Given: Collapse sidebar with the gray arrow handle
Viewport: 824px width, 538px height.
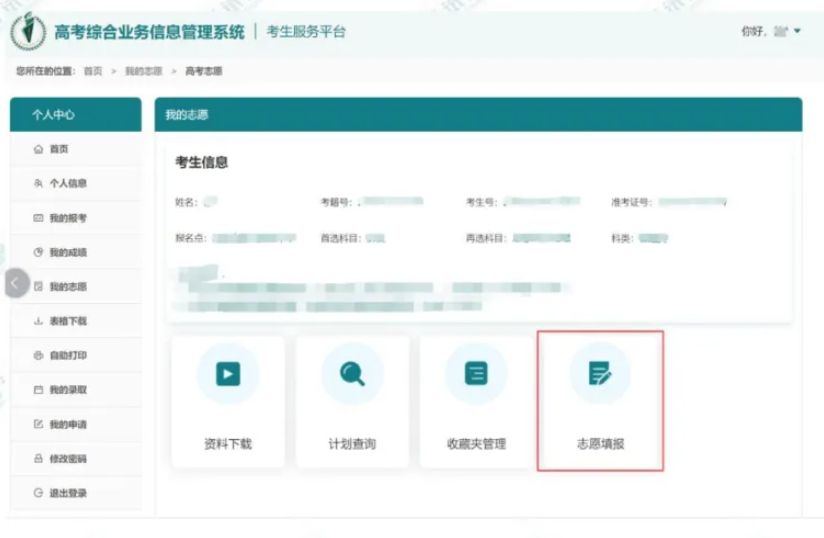Looking at the screenshot, I should (x=16, y=283).
